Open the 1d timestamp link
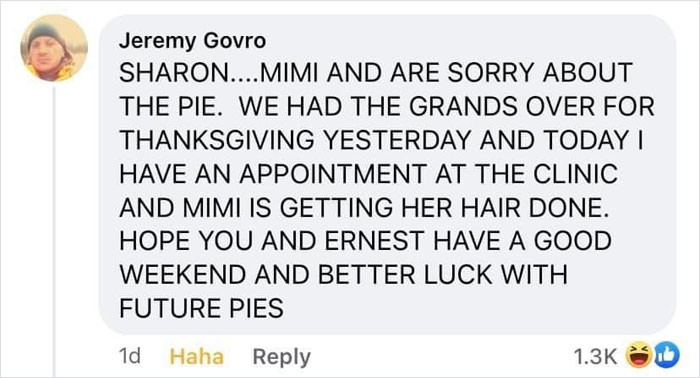This screenshot has height=378, width=700. (129, 356)
